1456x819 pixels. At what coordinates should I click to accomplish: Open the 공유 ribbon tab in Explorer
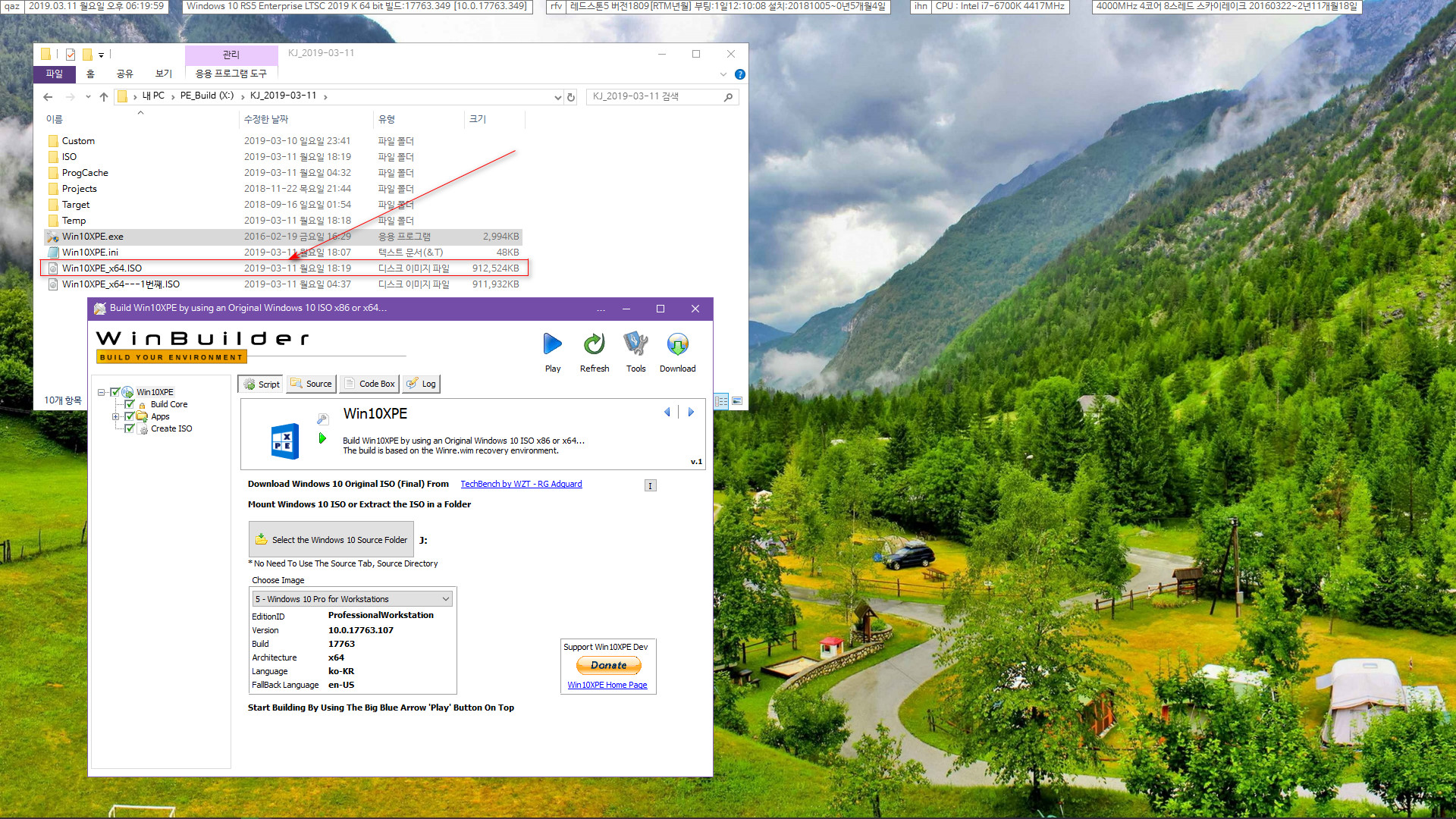point(125,74)
